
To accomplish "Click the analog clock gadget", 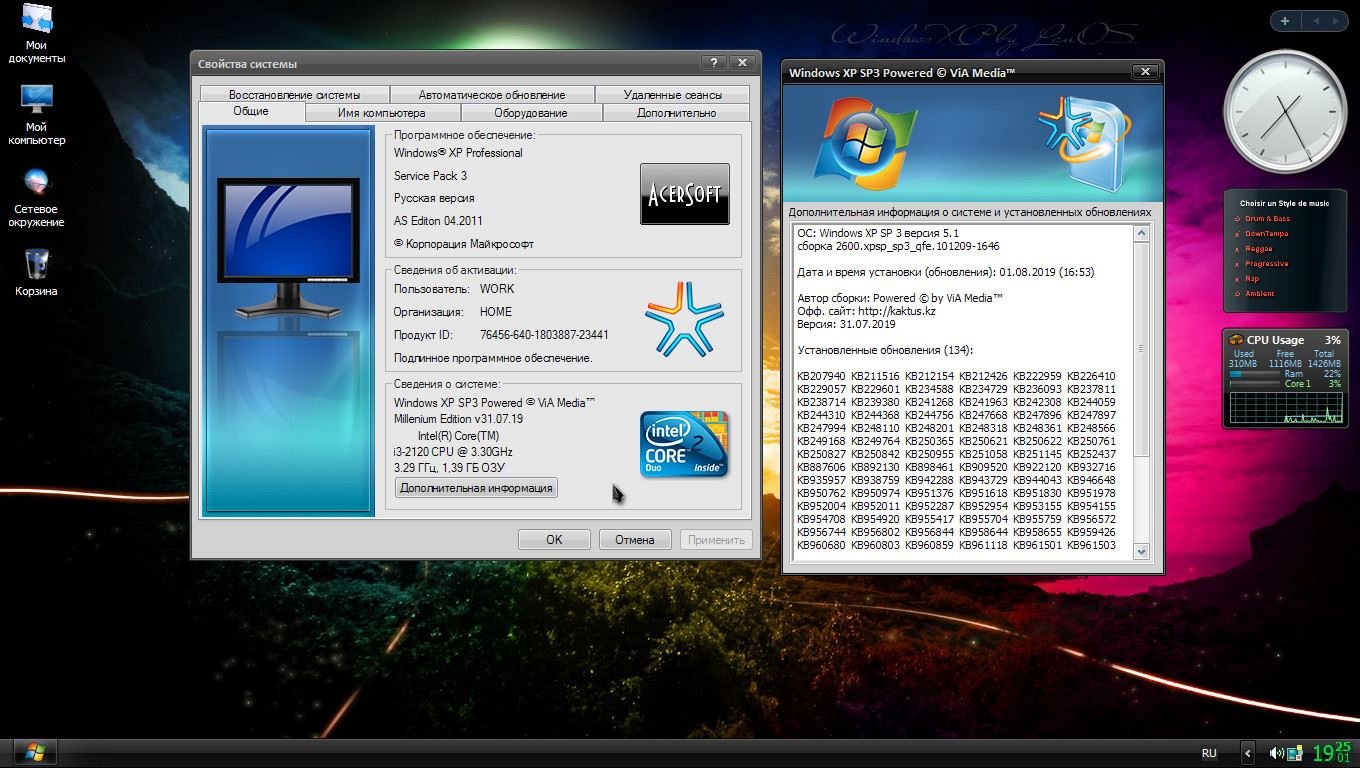I will 1285,112.
